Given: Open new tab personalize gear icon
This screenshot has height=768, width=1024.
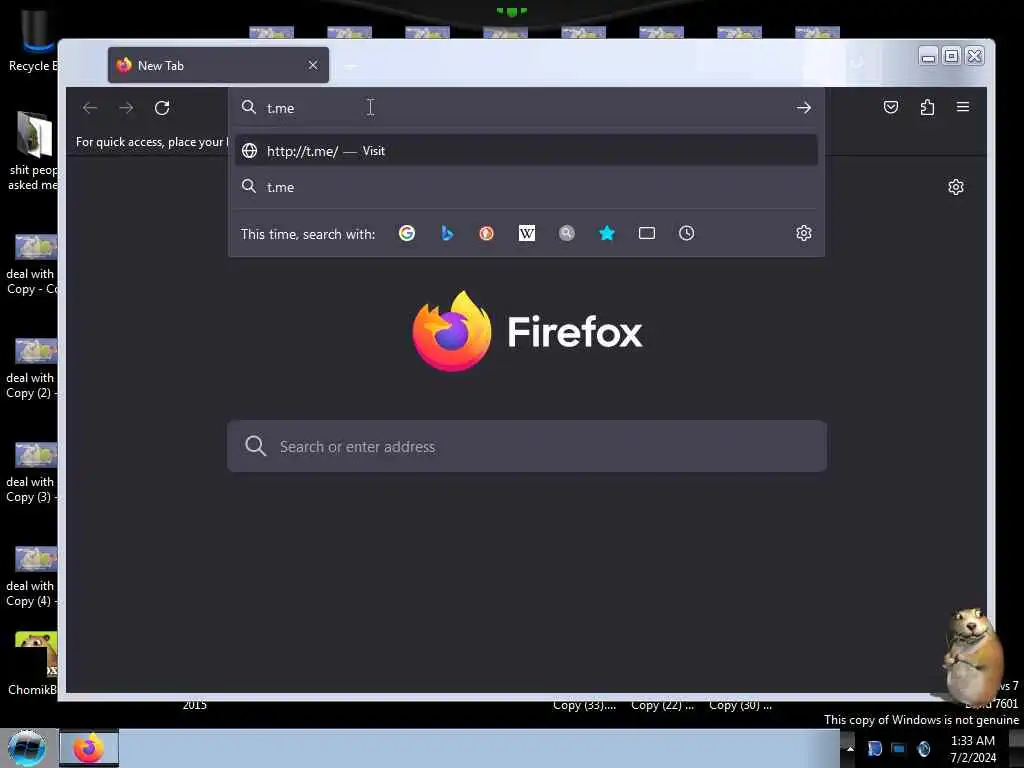Looking at the screenshot, I should point(955,187).
